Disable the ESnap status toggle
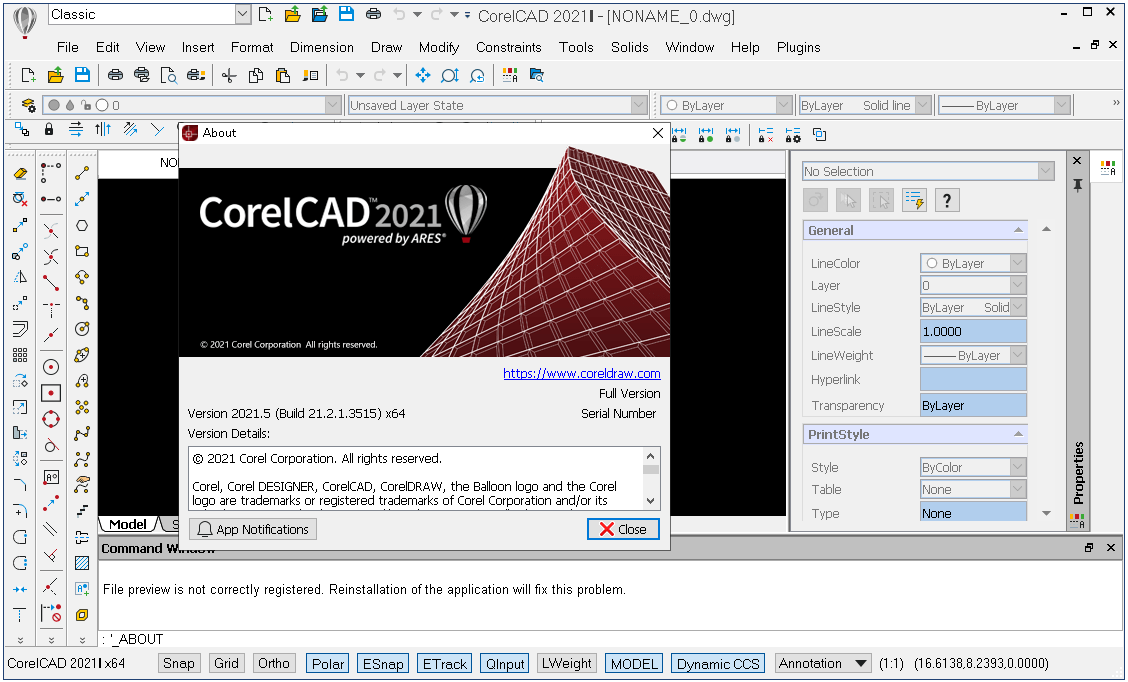 [x=383, y=663]
